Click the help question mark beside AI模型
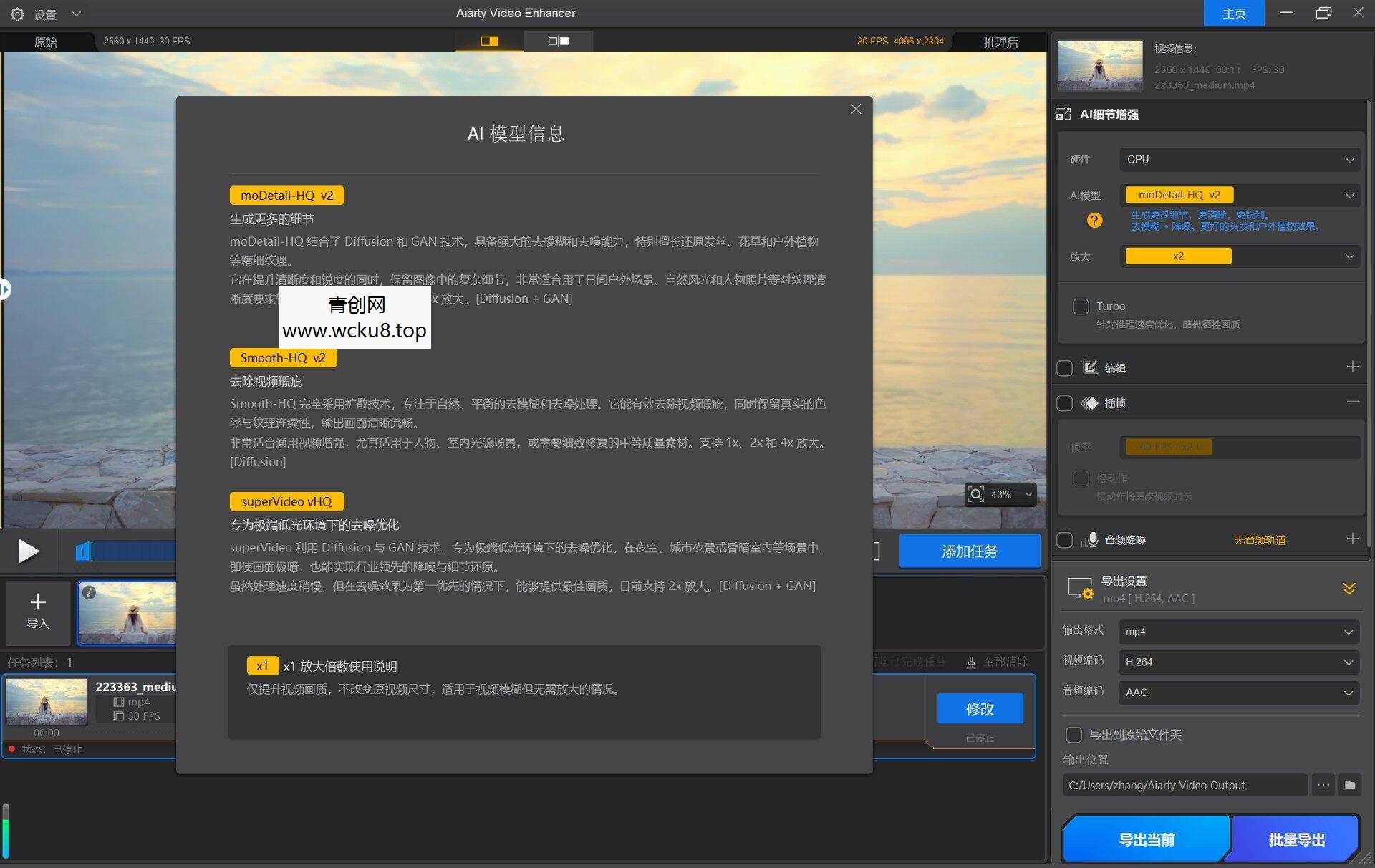The image size is (1375, 868). [1095, 221]
